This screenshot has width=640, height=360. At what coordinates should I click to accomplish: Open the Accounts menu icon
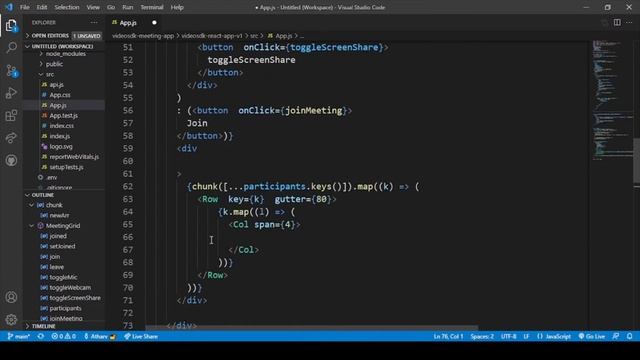(11, 297)
